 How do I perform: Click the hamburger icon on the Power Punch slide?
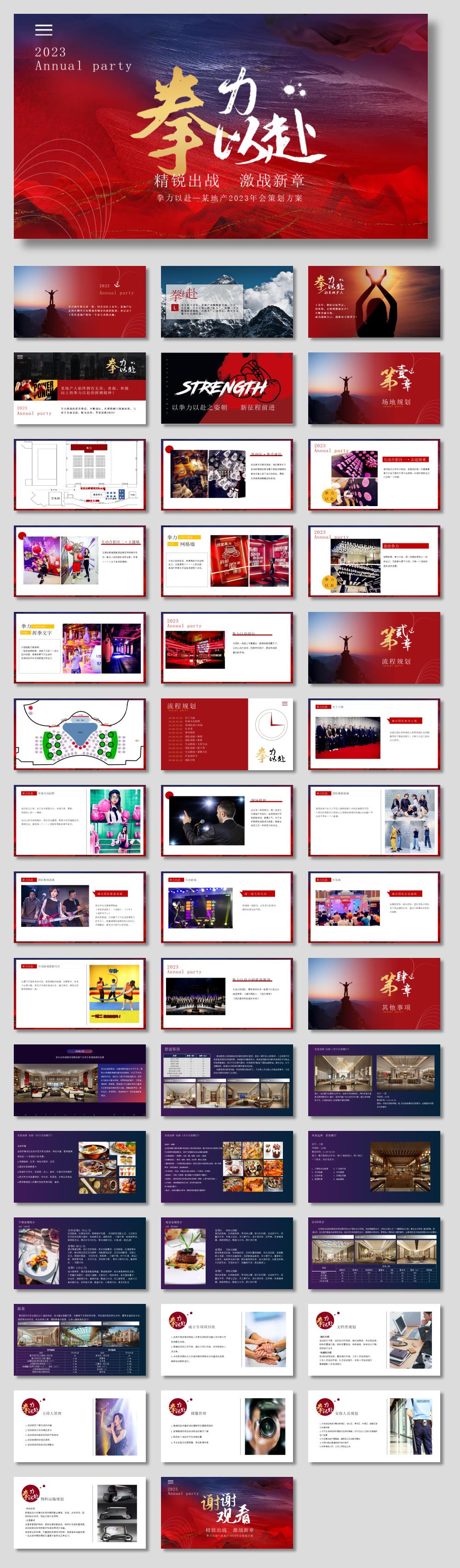[x=20, y=357]
